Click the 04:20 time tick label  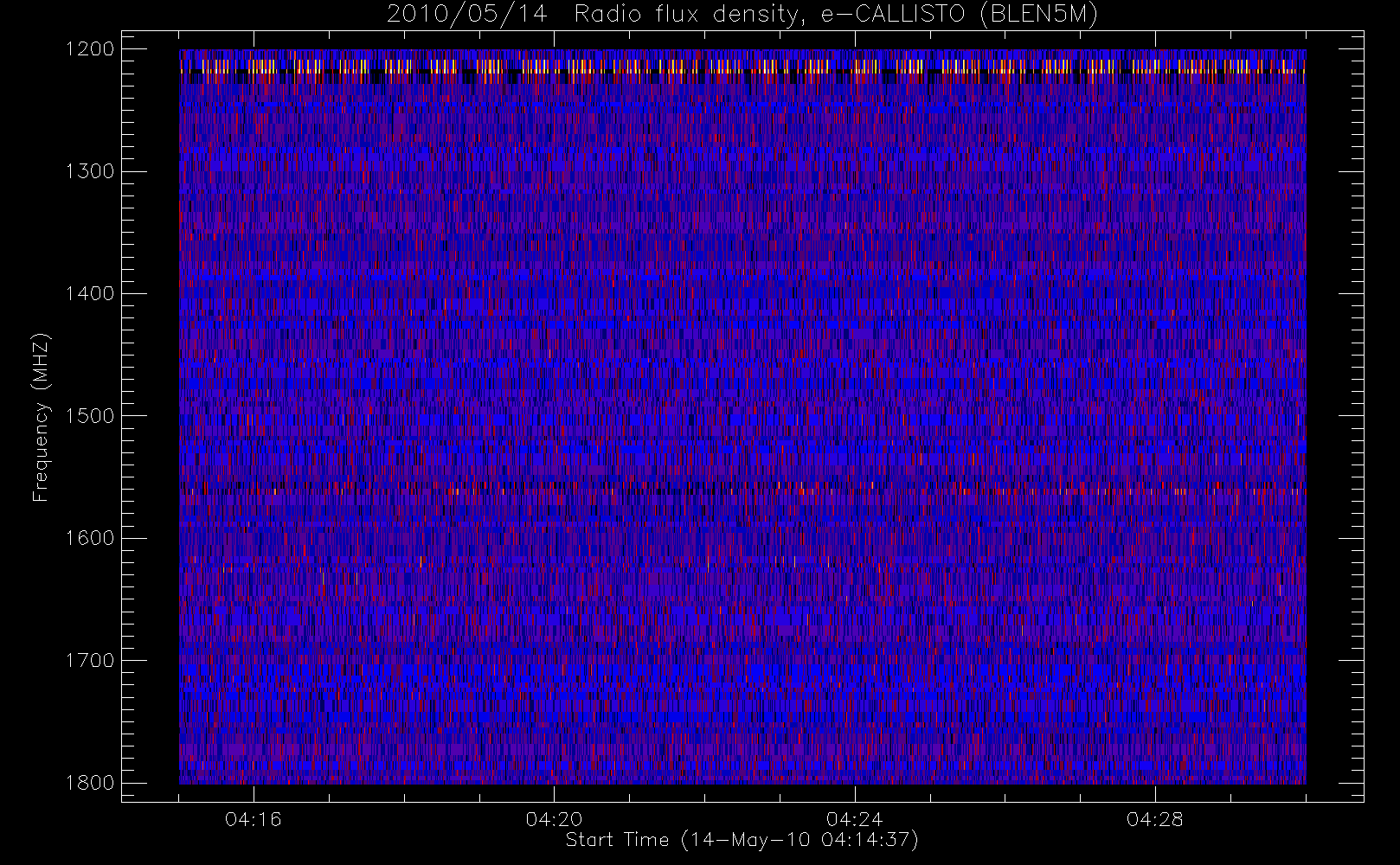(554, 819)
